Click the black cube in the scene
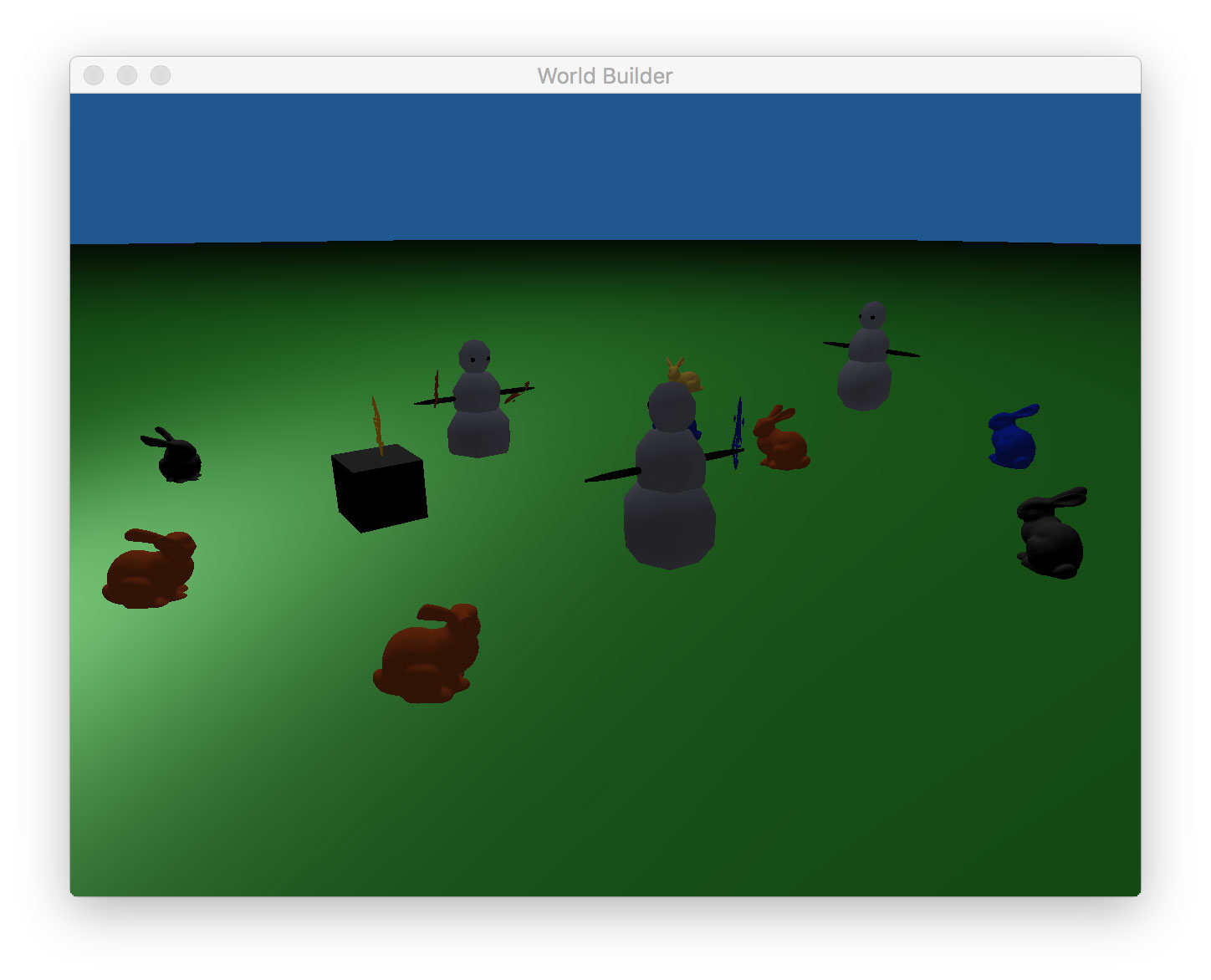 click(x=380, y=488)
